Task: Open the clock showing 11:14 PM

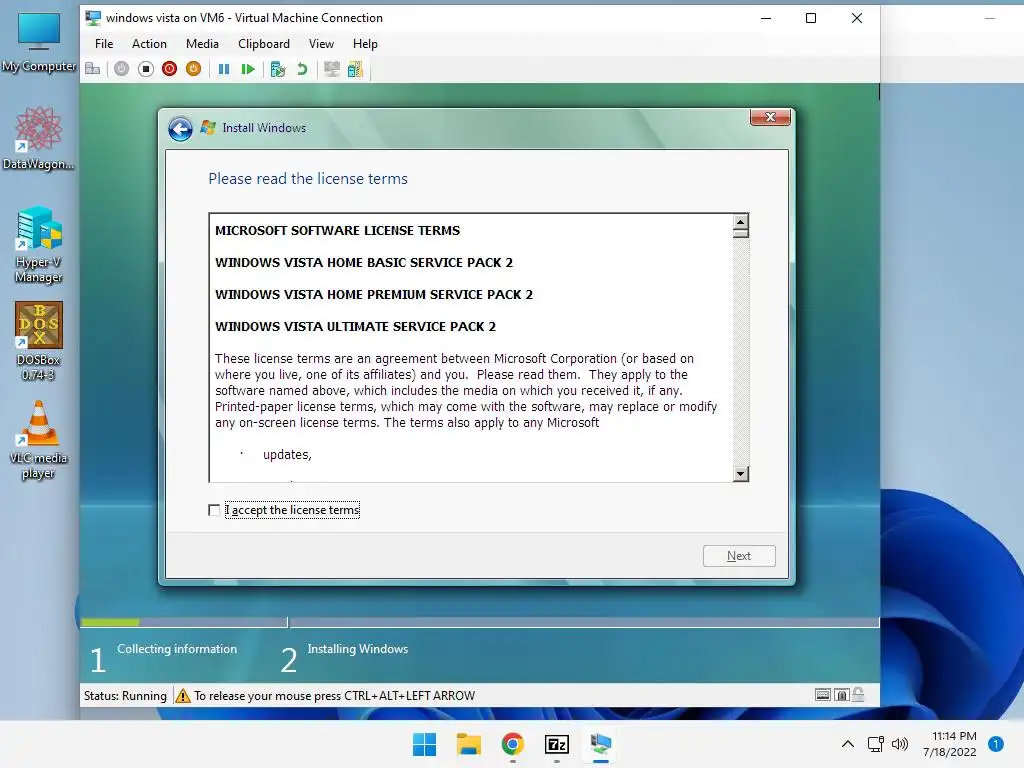Action: pos(950,744)
